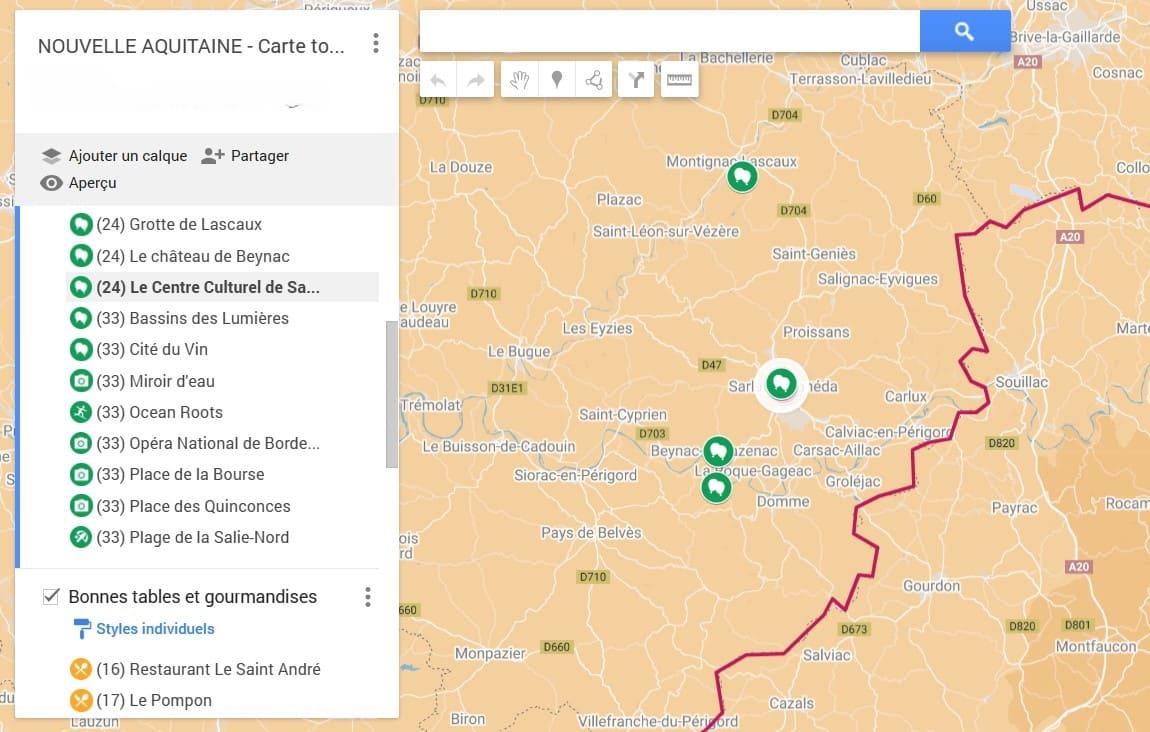Click the camera icon of Place des Quinconces row
The image size is (1150, 732).
click(81, 506)
